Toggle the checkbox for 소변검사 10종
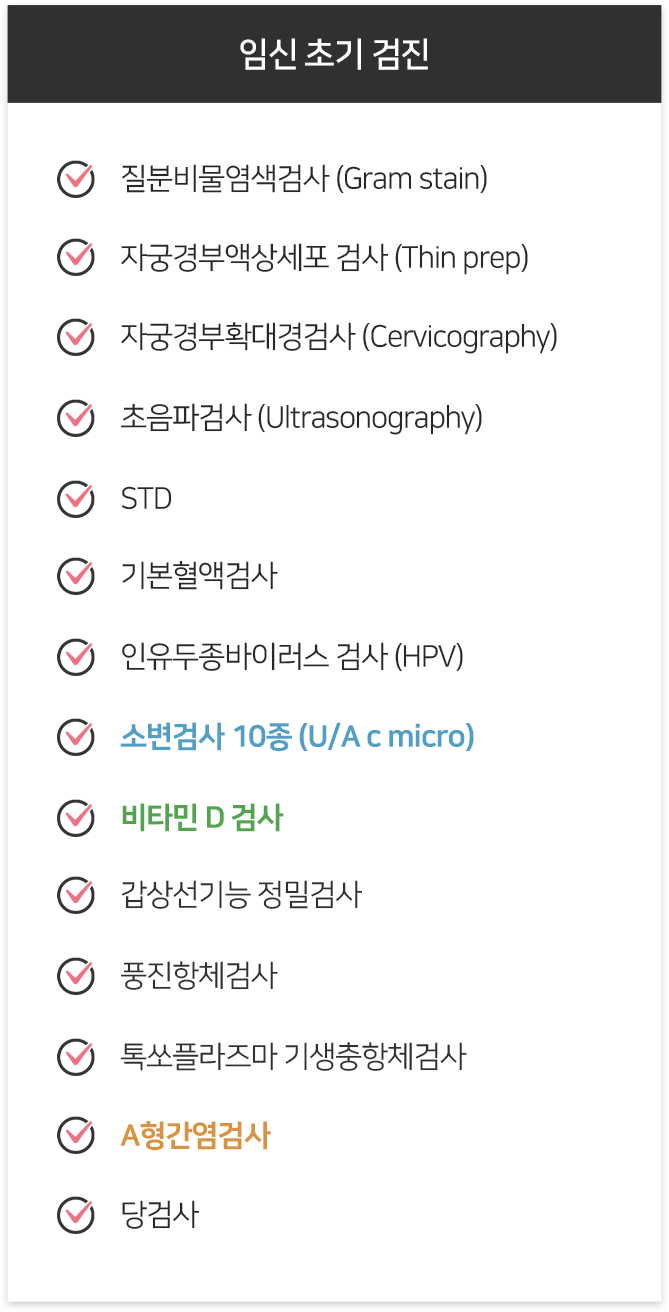The height and width of the screenshot is (1312, 669). tap(75, 737)
